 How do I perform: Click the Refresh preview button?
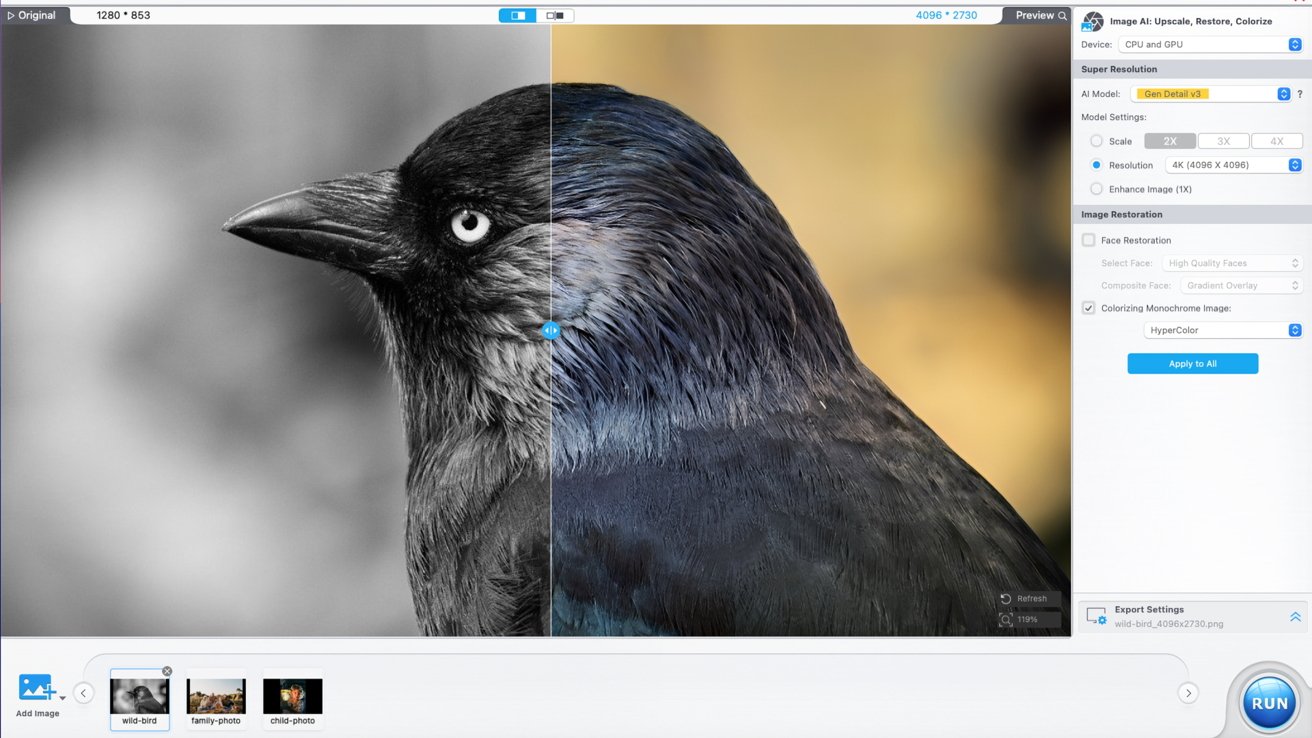point(1028,598)
